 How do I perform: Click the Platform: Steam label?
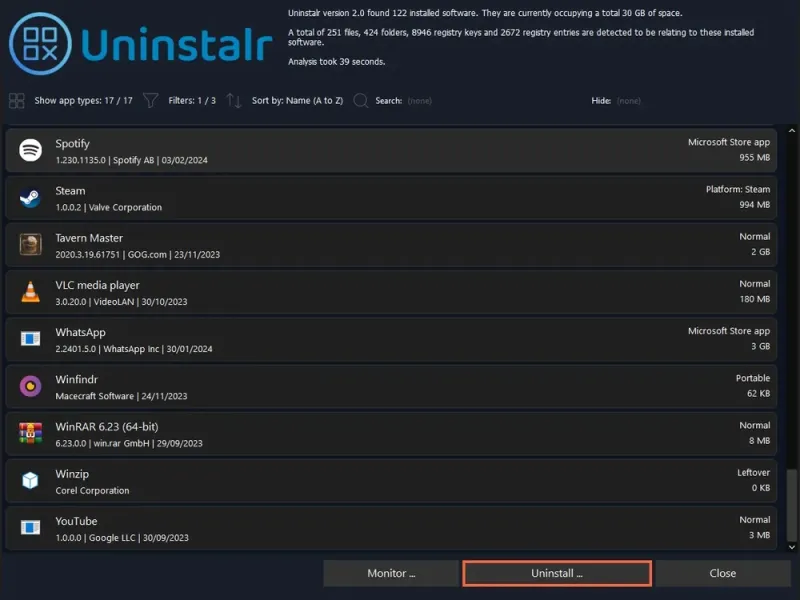pyautogui.click(x=738, y=189)
